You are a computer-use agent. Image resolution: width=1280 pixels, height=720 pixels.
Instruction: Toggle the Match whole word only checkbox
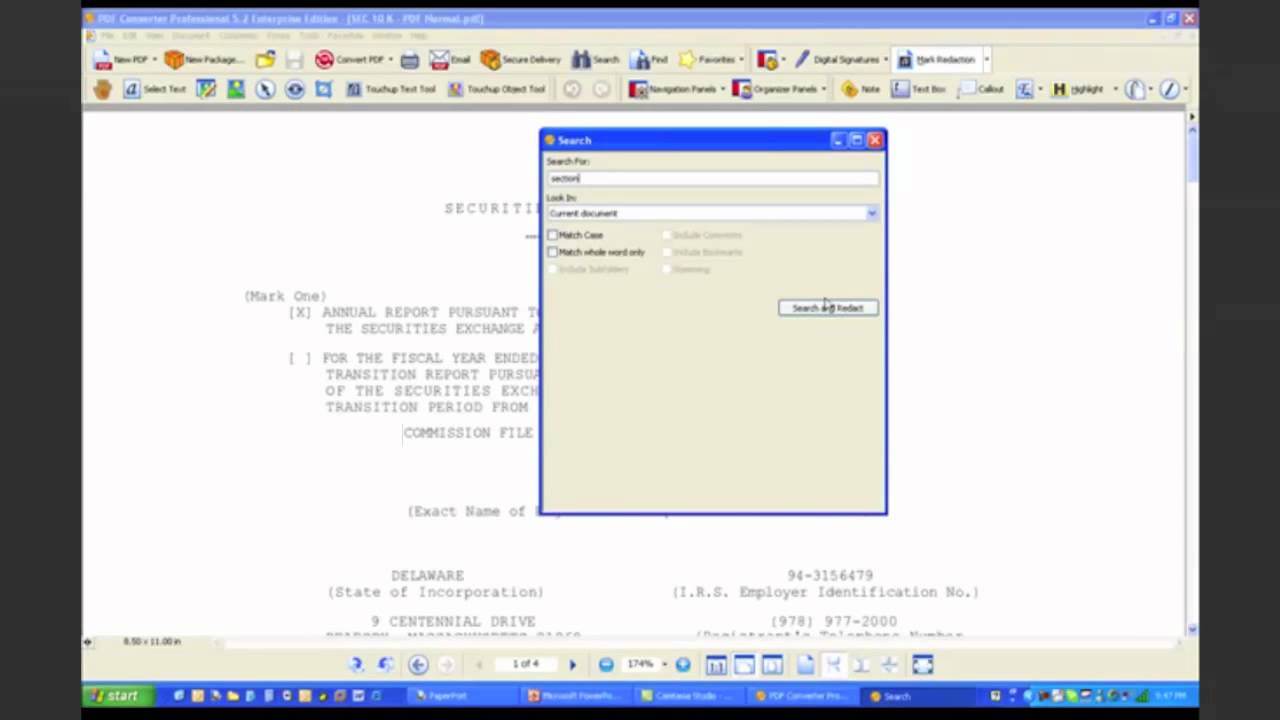tap(553, 252)
